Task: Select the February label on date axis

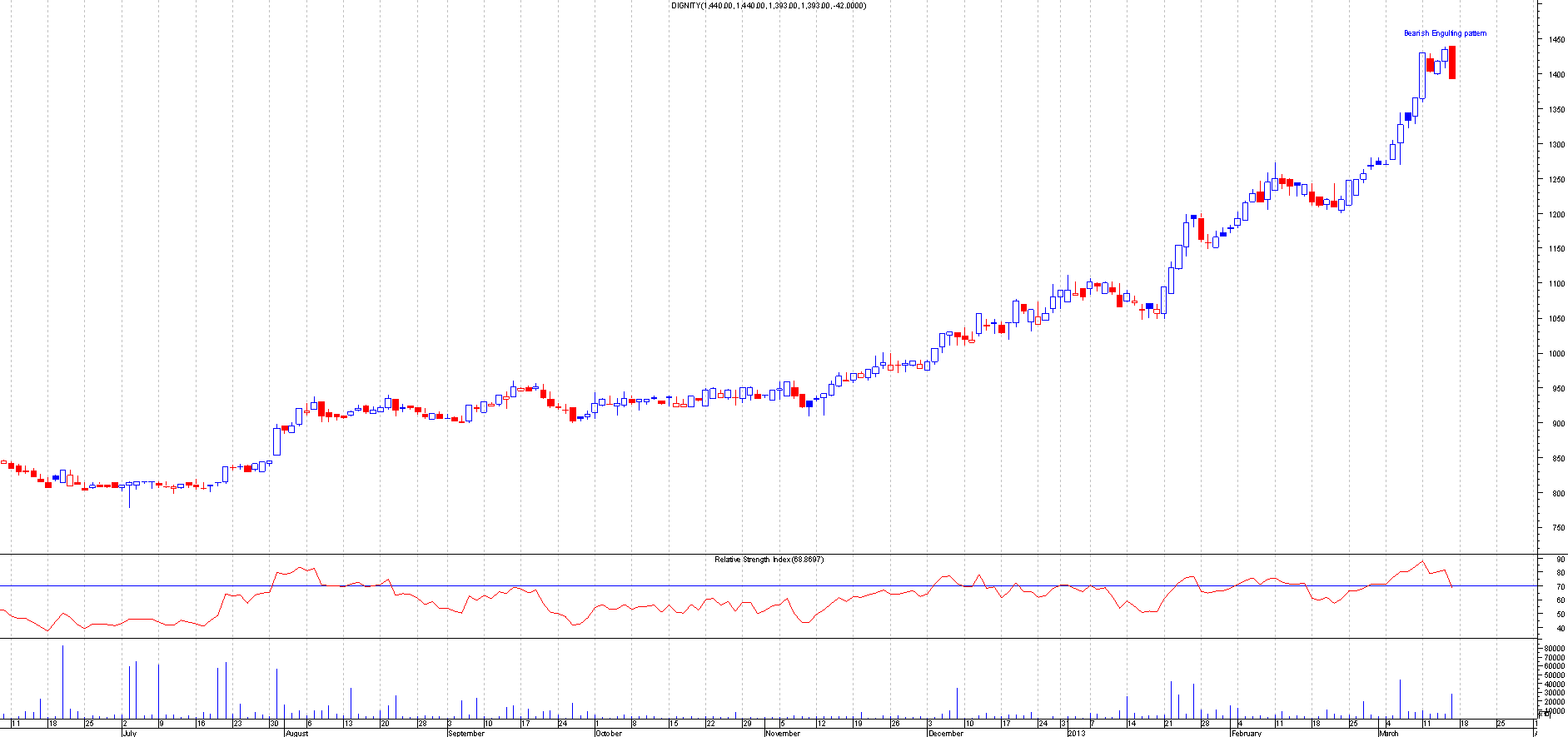Action: (1246, 733)
